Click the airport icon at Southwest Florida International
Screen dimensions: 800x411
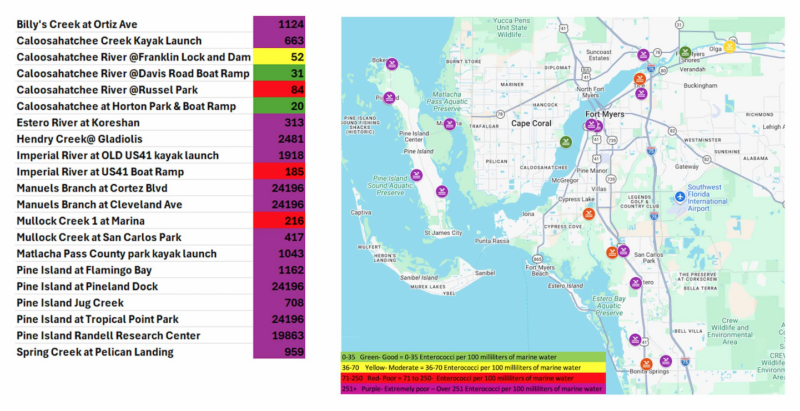click(680, 196)
